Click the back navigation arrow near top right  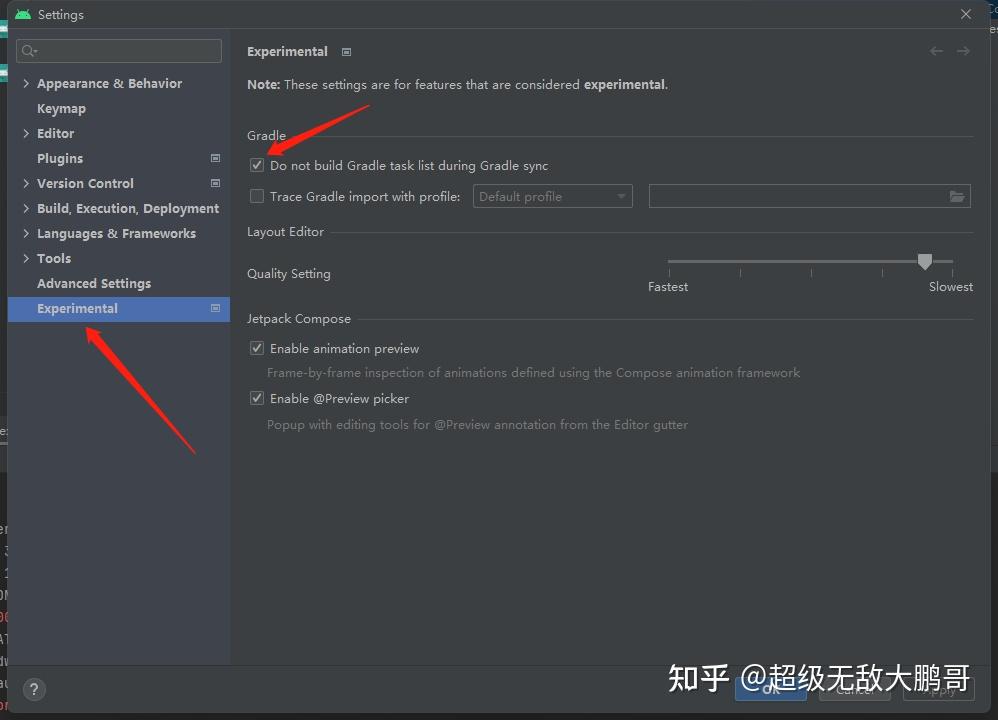click(x=936, y=51)
